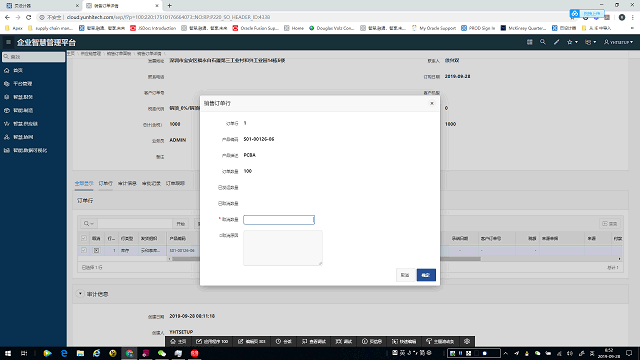640x360 pixels.
Task: Open the header dropdown next to favorites
Action: coord(591,42)
